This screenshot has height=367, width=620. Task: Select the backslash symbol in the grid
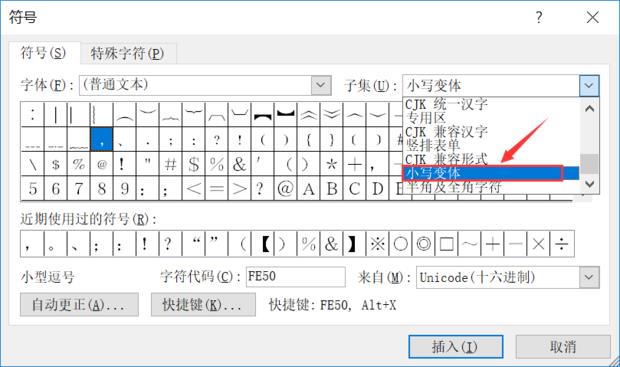(33, 164)
